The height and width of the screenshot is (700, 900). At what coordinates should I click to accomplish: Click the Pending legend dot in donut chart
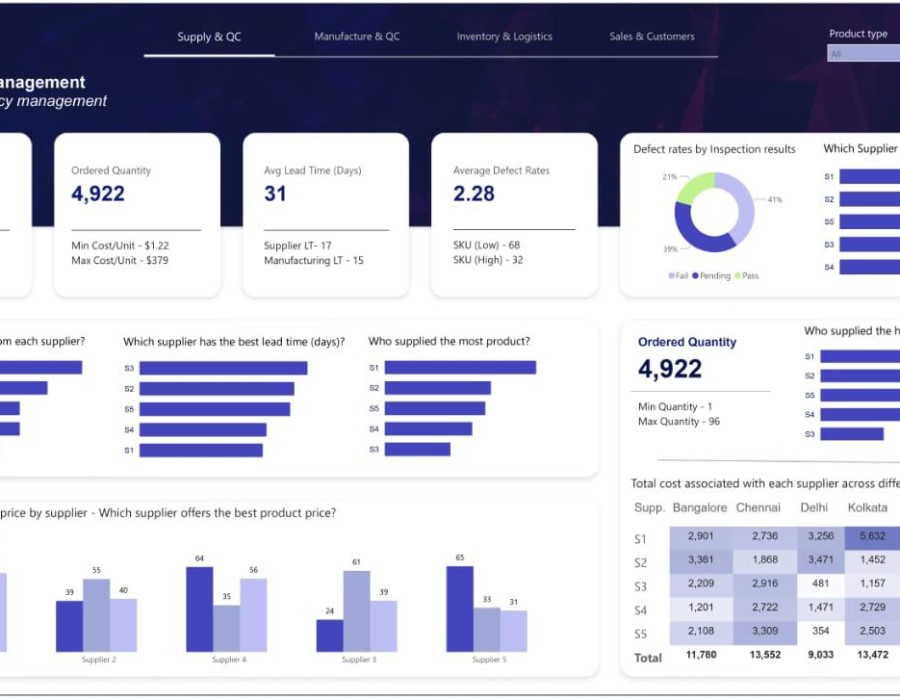click(698, 276)
